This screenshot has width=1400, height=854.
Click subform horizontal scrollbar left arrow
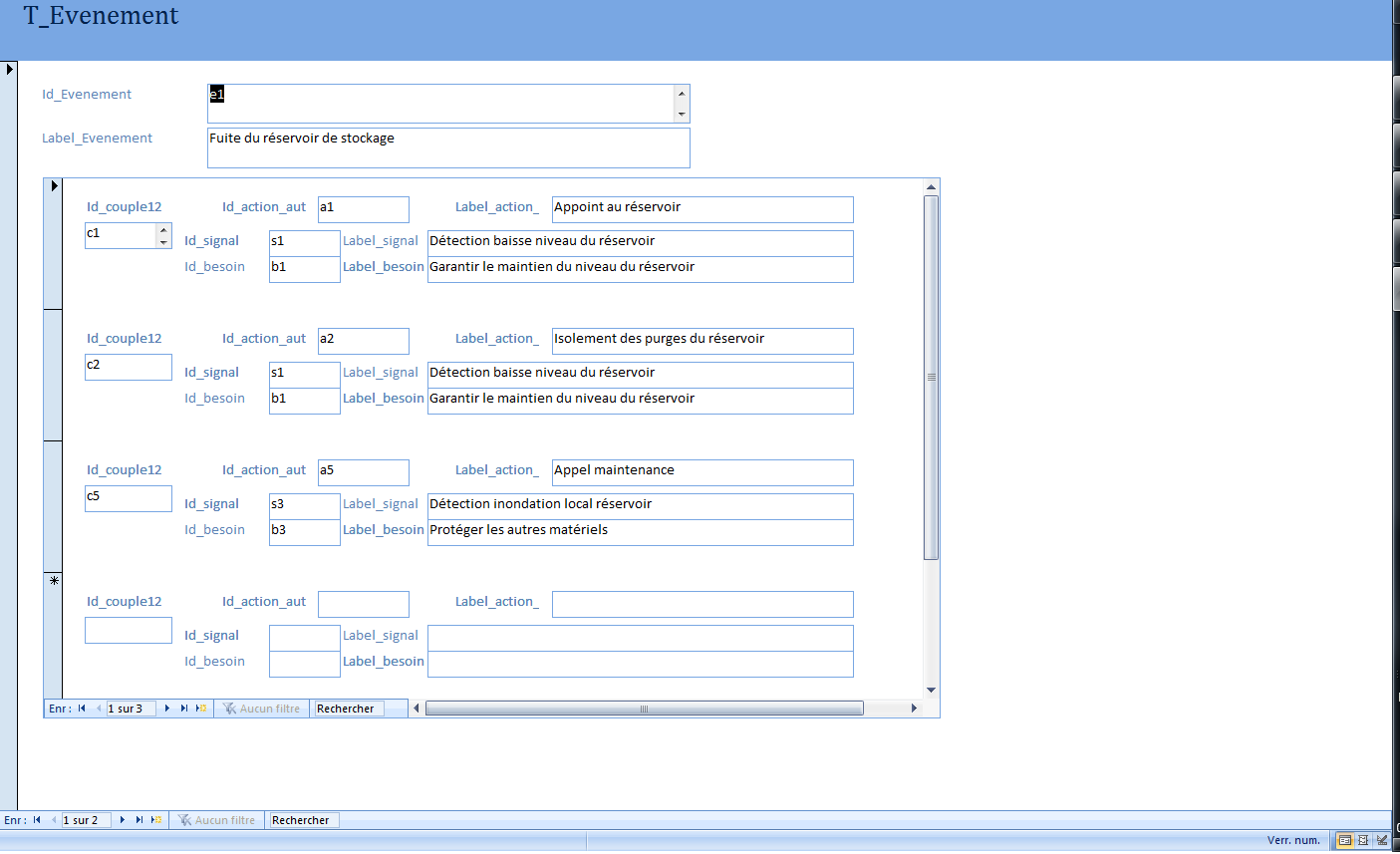[x=417, y=709]
